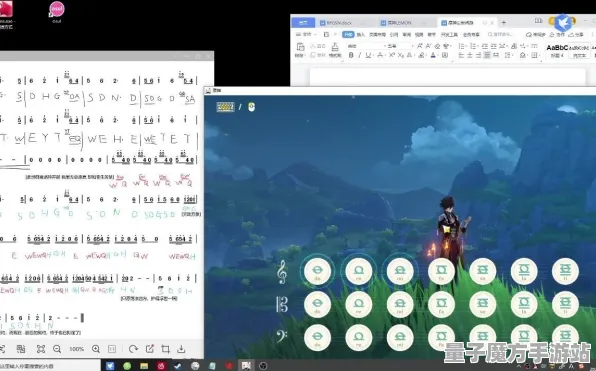The width and height of the screenshot is (596, 371).
Task: Open the Steam icon on taskbar
Action: pos(178,366)
